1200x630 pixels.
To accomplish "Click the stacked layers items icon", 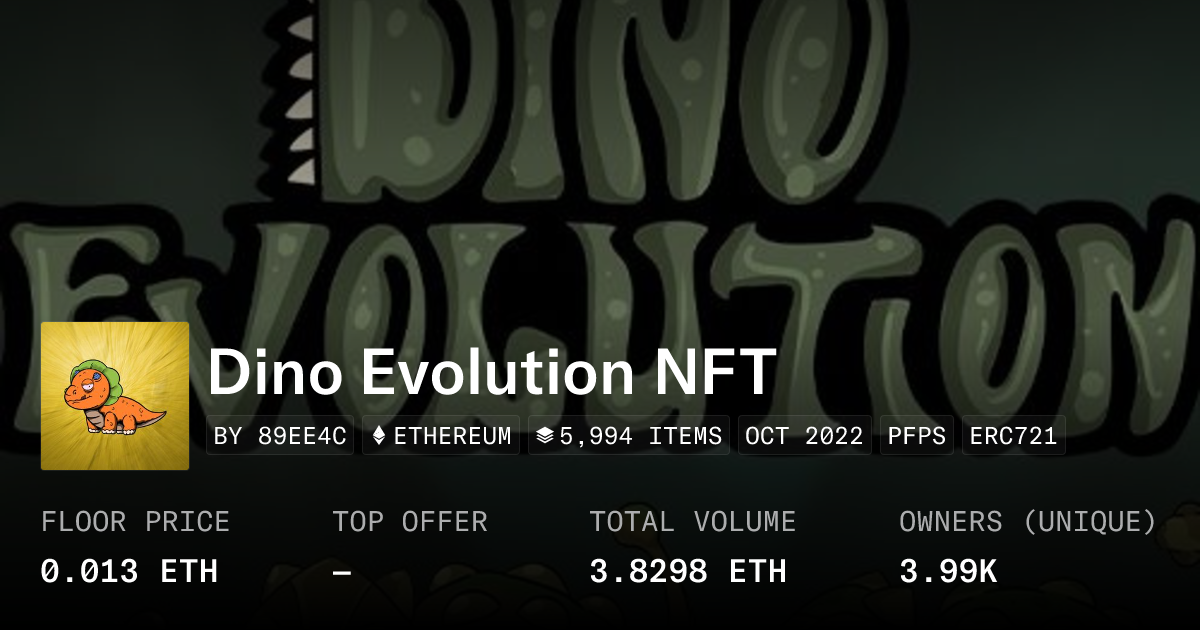I will point(545,436).
